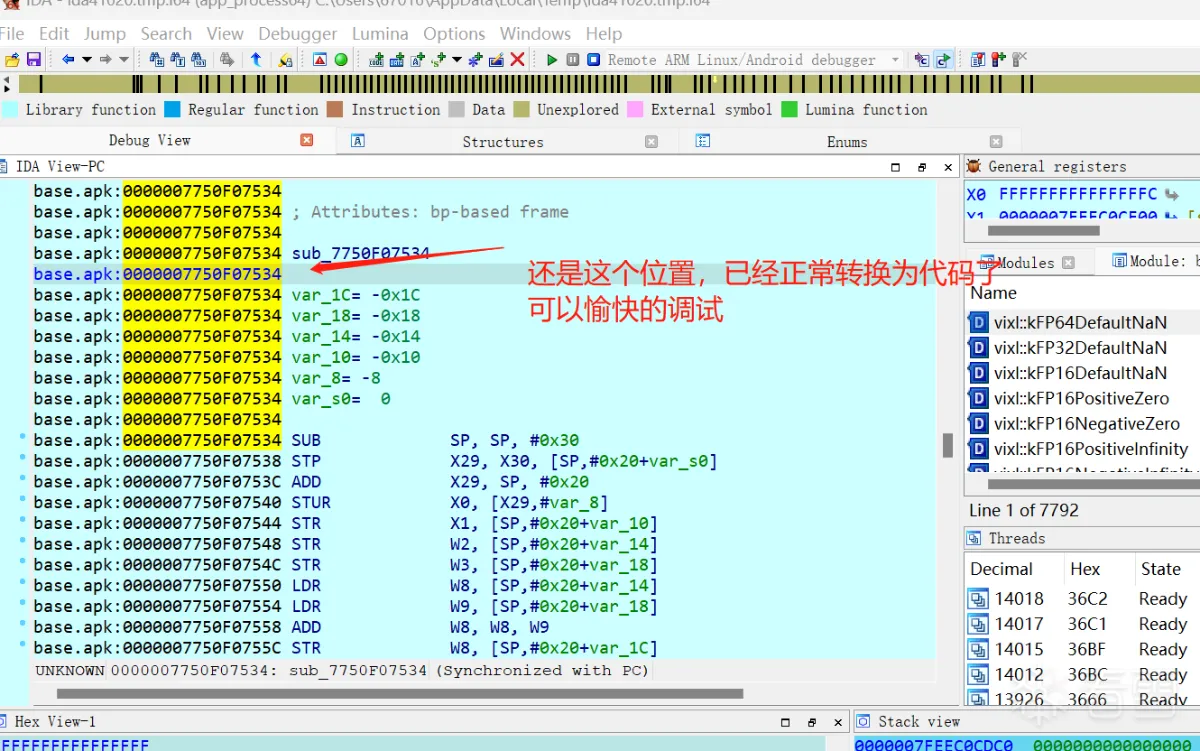This screenshot has width=1200, height=751.
Task: Open the Edit menu
Action: [x=54, y=34]
